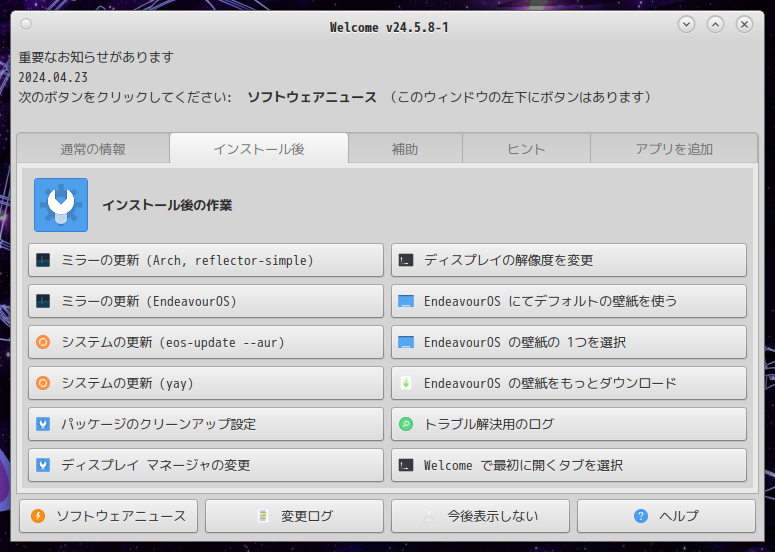Click EndeavourOS の壁紙をもっとダウンロード button
775x552 pixels.
coord(569,383)
